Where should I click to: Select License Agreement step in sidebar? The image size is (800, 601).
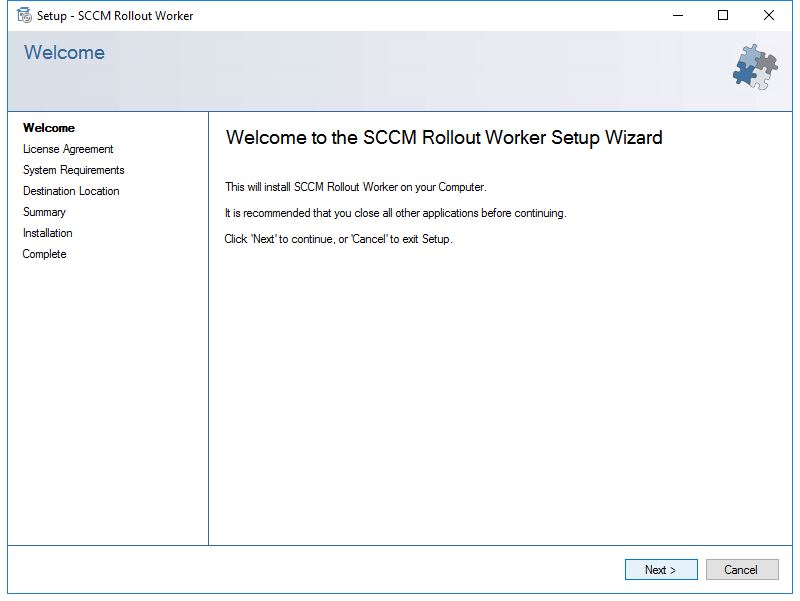point(68,149)
